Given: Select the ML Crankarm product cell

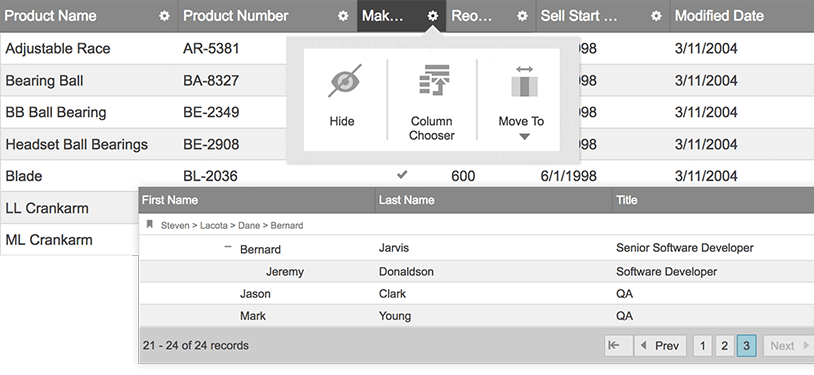Looking at the screenshot, I should [x=49, y=240].
